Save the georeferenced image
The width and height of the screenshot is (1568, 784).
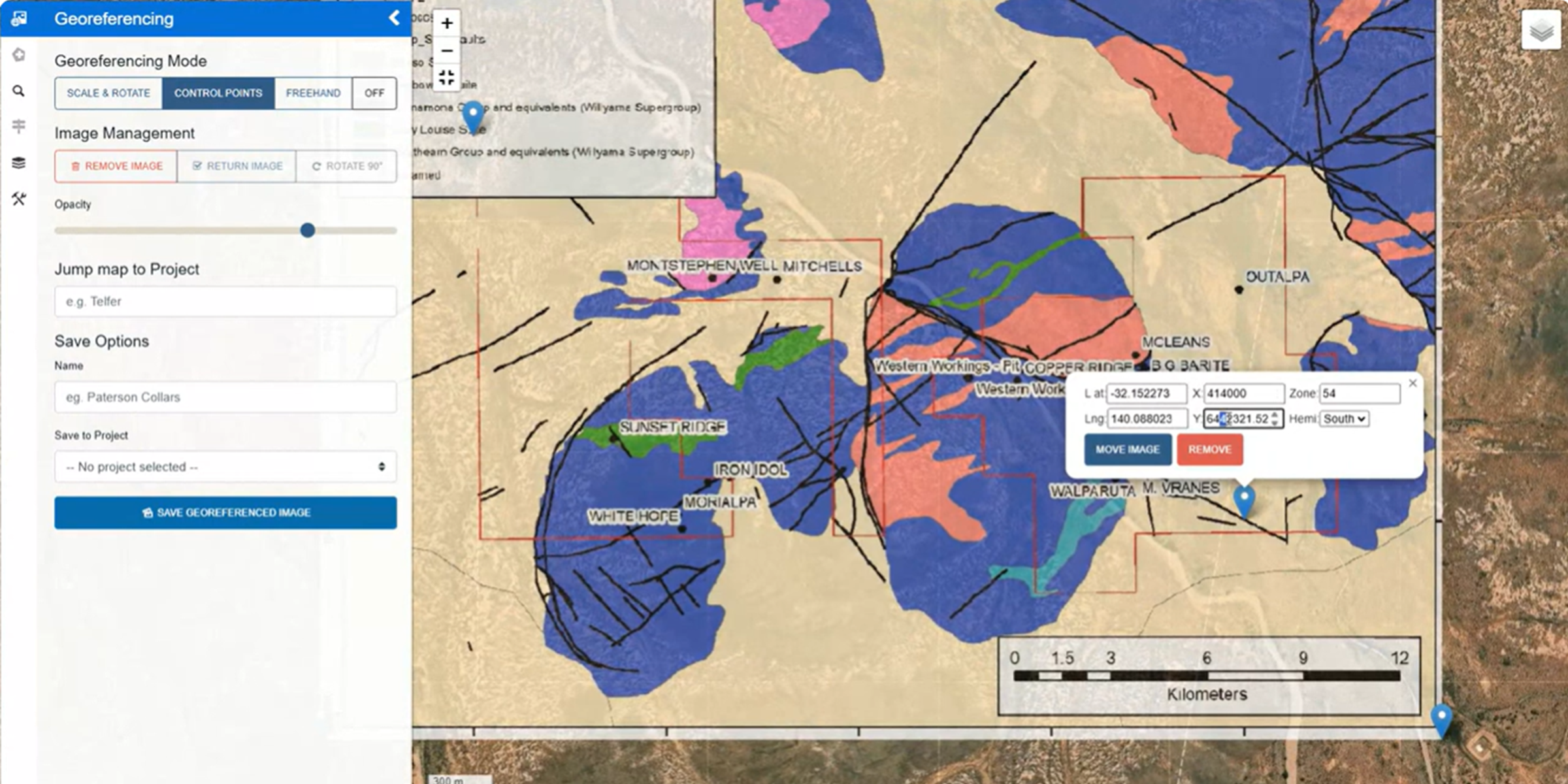[x=225, y=512]
